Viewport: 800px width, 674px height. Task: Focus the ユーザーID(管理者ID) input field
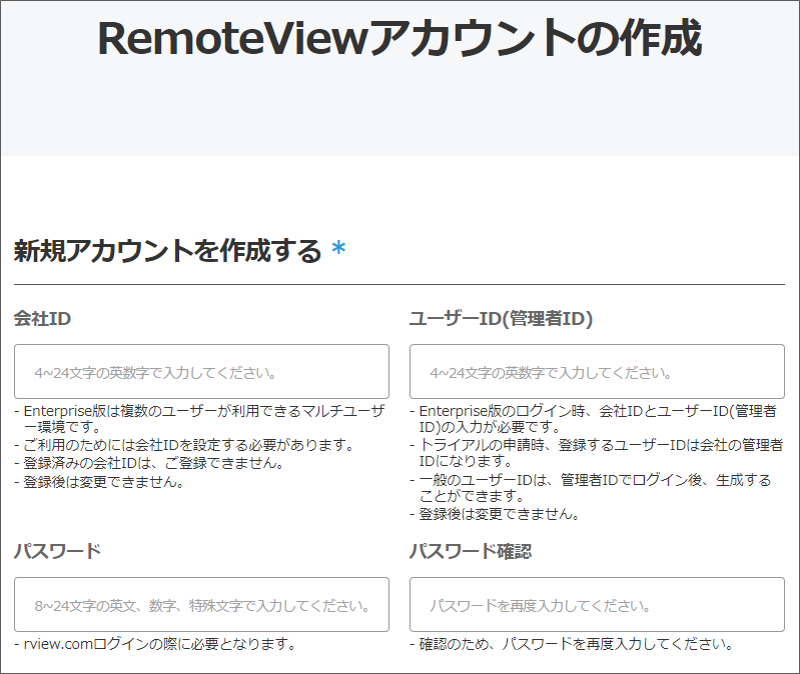pos(597,371)
